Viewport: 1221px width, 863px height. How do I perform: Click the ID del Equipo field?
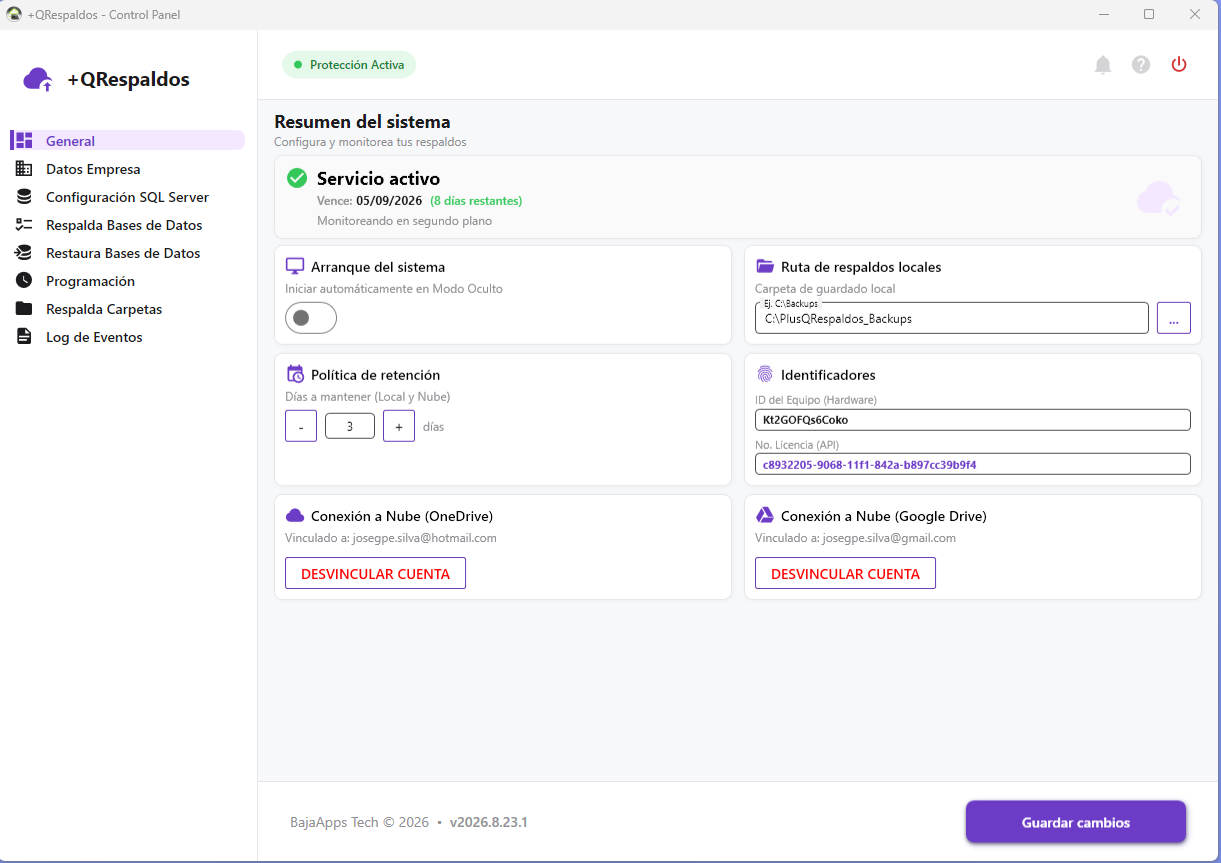tap(973, 419)
